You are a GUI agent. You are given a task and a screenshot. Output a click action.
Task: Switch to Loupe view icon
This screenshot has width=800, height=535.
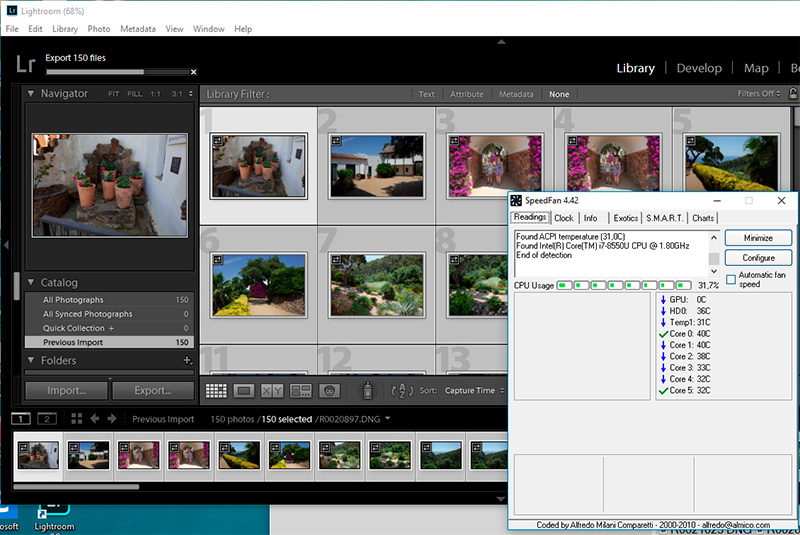243,391
